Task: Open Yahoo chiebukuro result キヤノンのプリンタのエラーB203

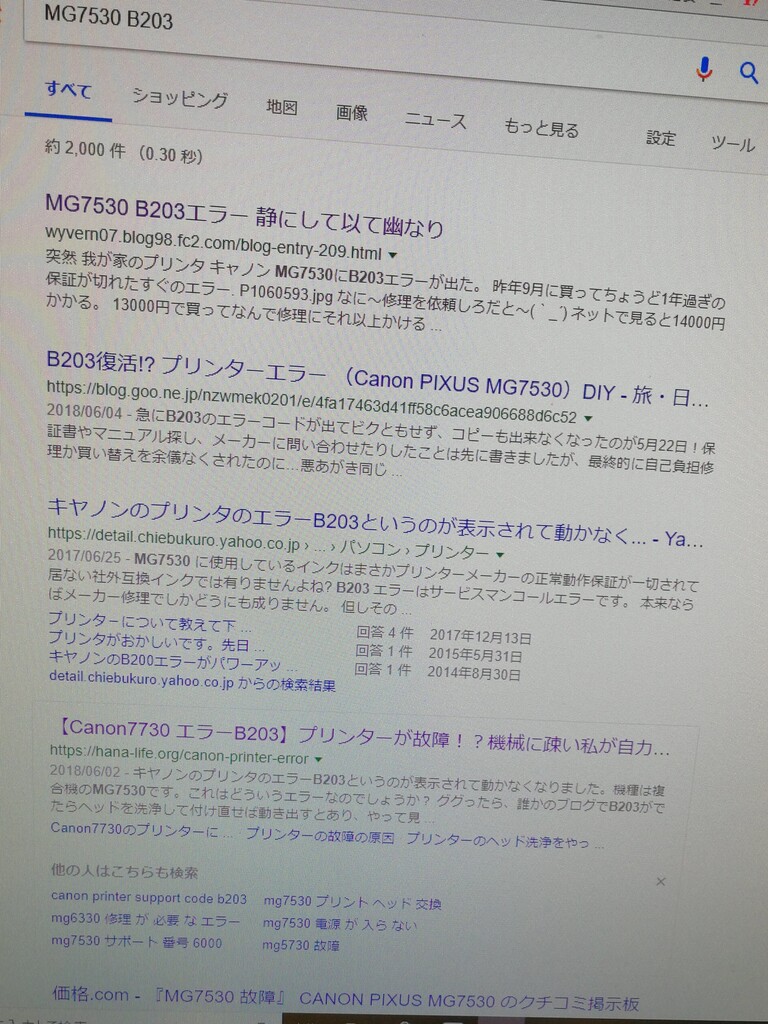Action: point(375,523)
